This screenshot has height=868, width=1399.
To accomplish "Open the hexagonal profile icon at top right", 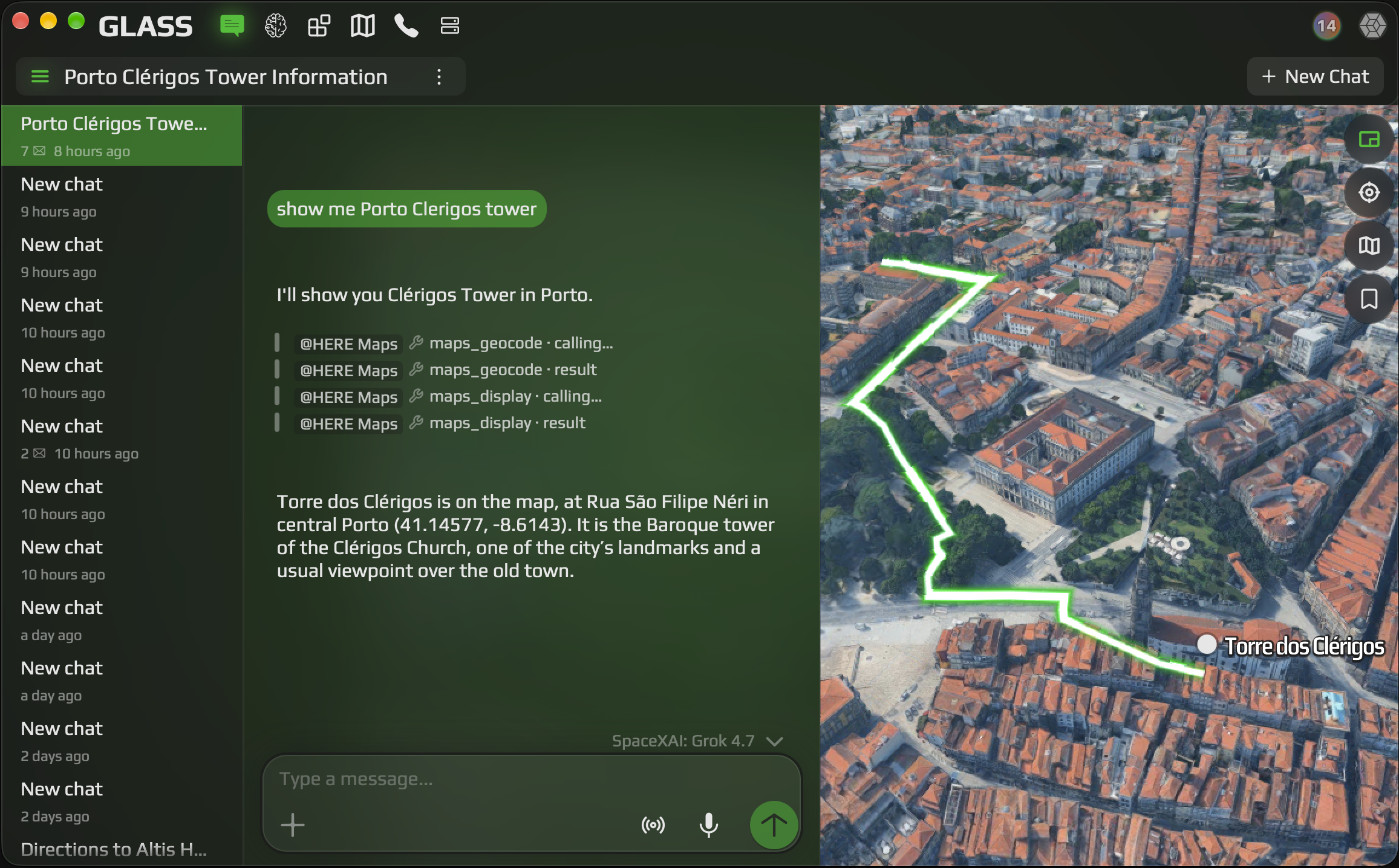I will pyautogui.click(x=1372, y=26).
